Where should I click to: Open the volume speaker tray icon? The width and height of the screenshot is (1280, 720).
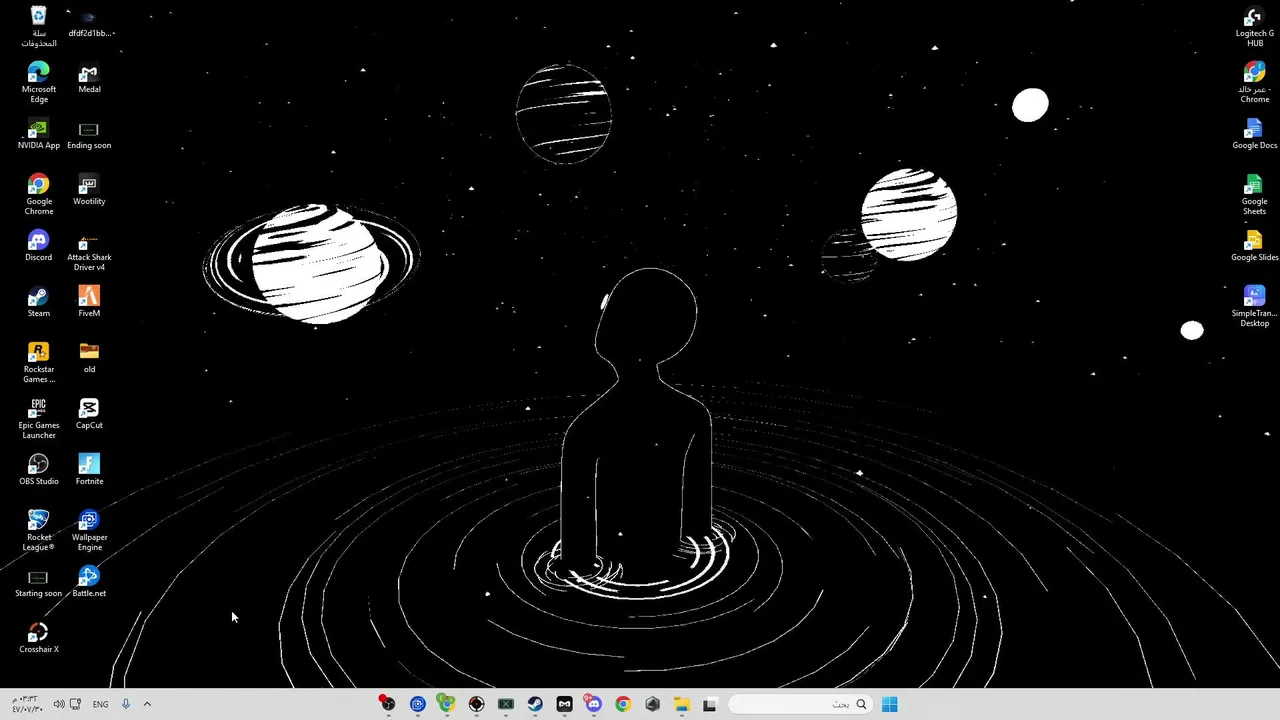coord(58,704)
